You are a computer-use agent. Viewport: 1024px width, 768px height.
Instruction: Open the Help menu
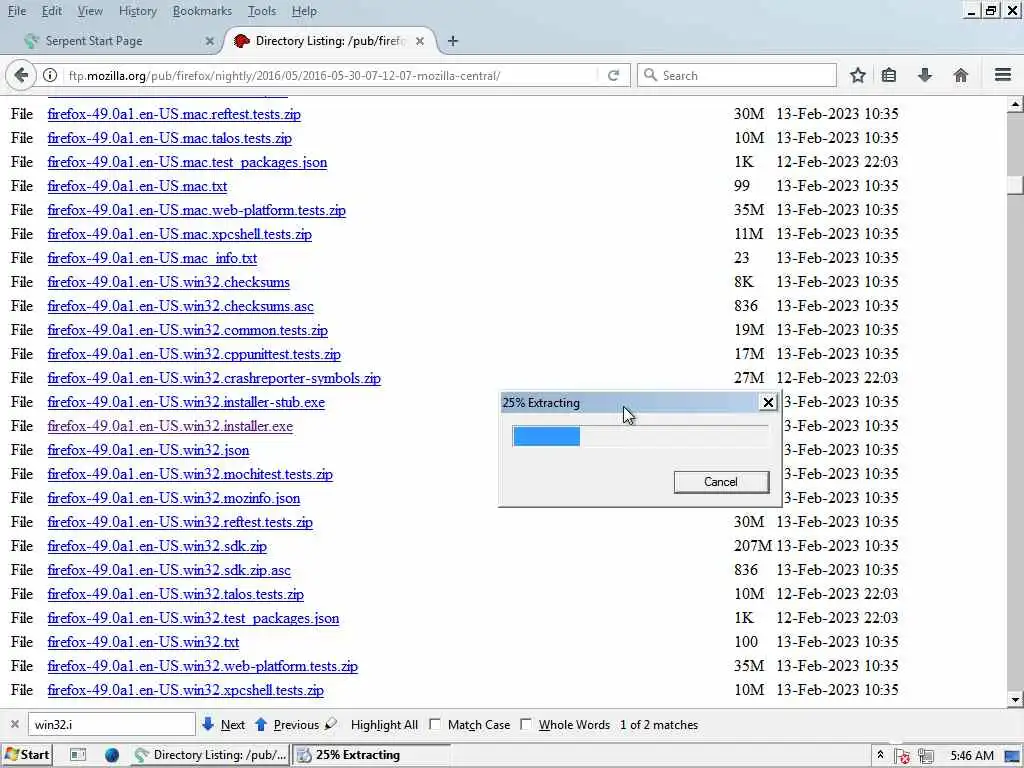(304, 11)
